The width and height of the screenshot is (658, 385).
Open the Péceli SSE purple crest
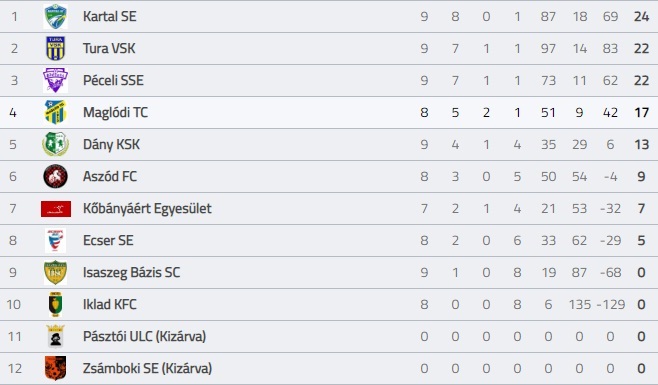(55, 80)
